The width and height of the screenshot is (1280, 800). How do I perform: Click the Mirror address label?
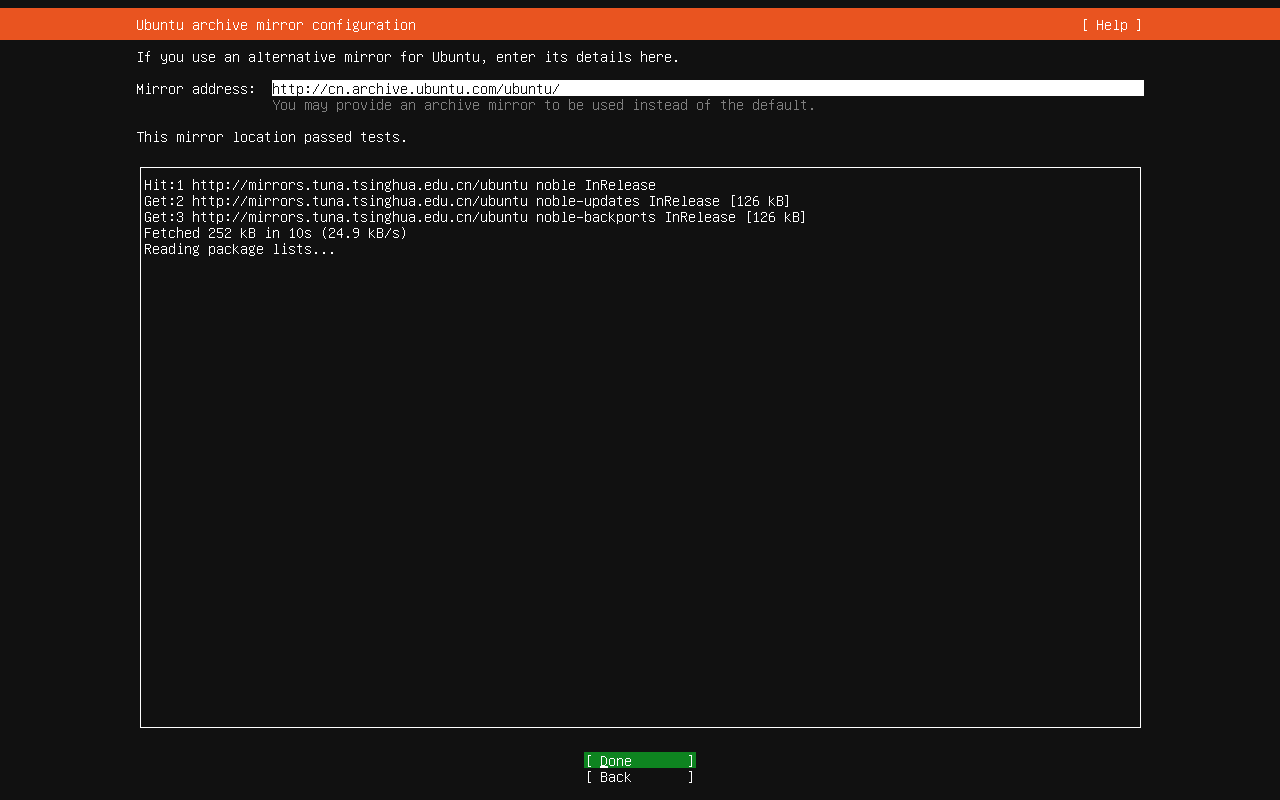click(194, 89)
